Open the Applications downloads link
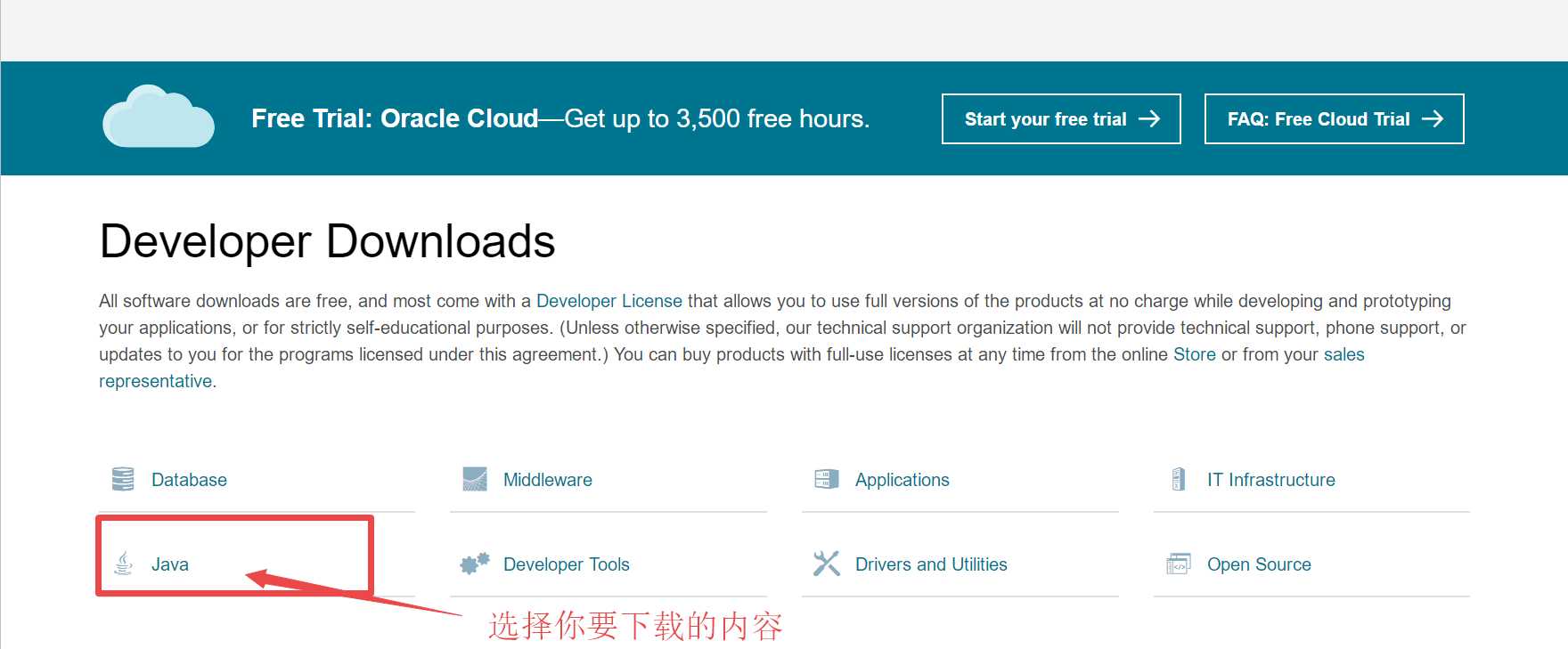This screenshot has height=649, width=1568. 902,480
